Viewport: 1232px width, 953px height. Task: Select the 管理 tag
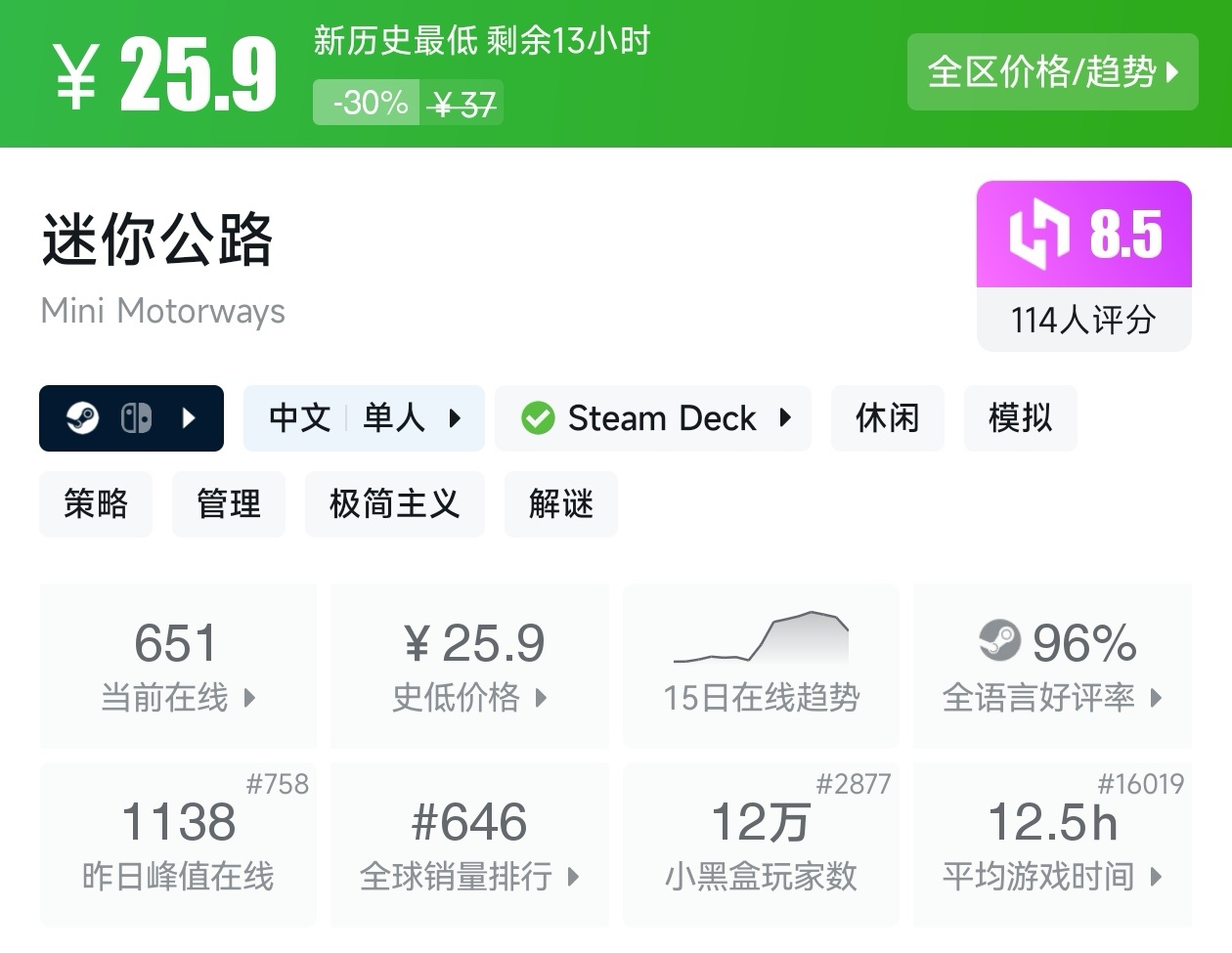tap(229, 504)
